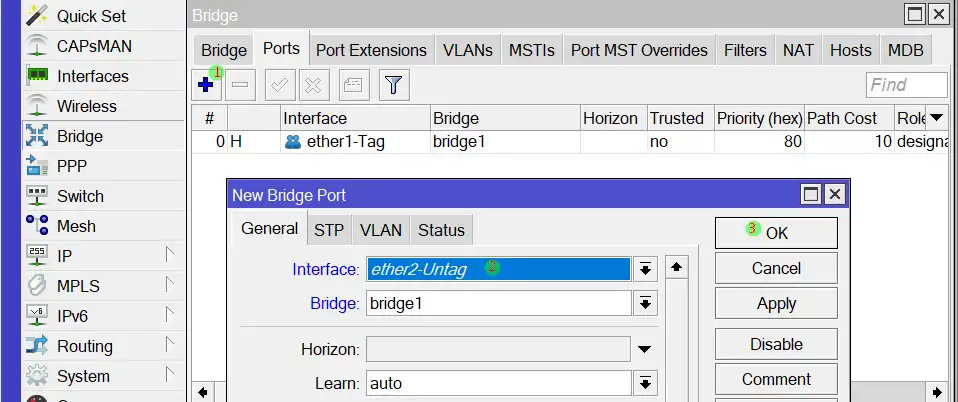This screenshot has width=958, height=402.
Task: Open the Learn dropdown set to auto
Action: coord(645,383)
